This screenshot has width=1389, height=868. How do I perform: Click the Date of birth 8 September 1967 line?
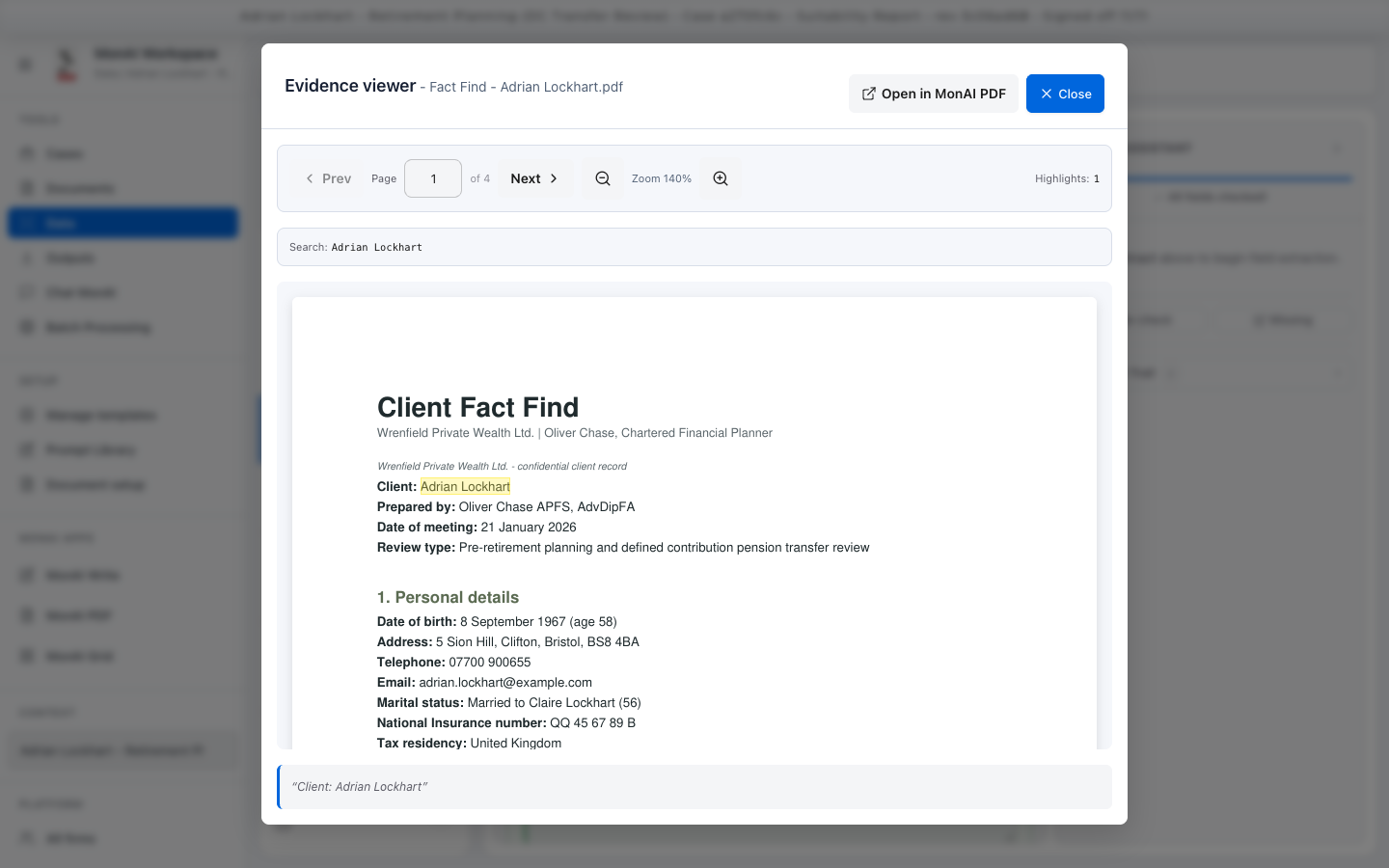[497, 621]
